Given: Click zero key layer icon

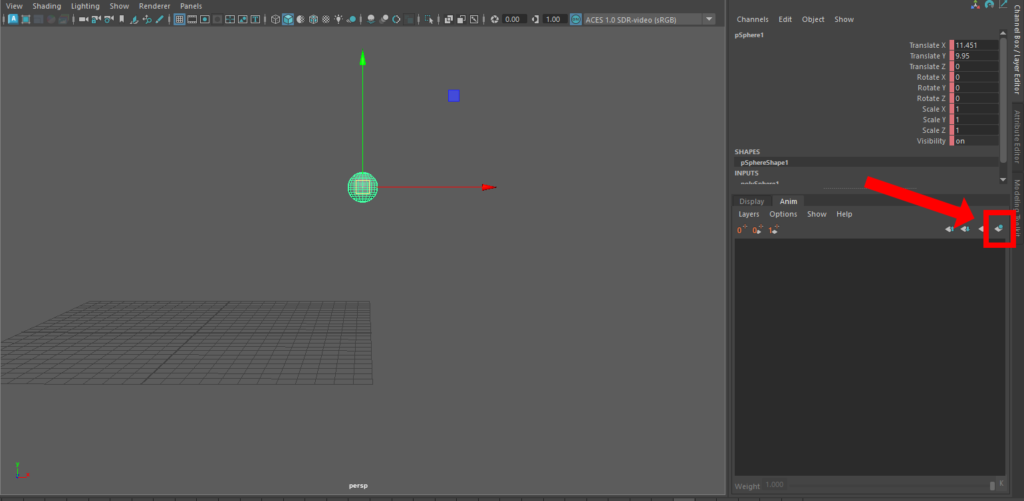Looking at the screenshot, I should [x=743, y=229].
